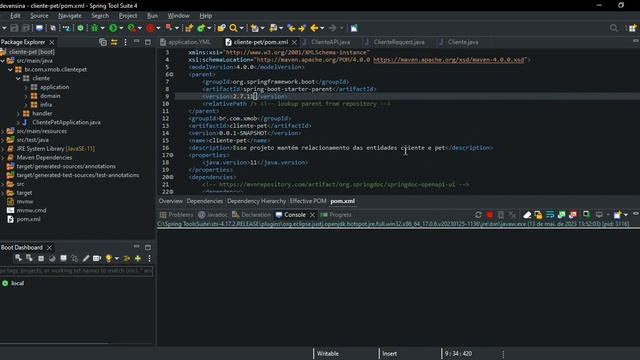
Task: Open the Window menu
Action: (178, 16)
